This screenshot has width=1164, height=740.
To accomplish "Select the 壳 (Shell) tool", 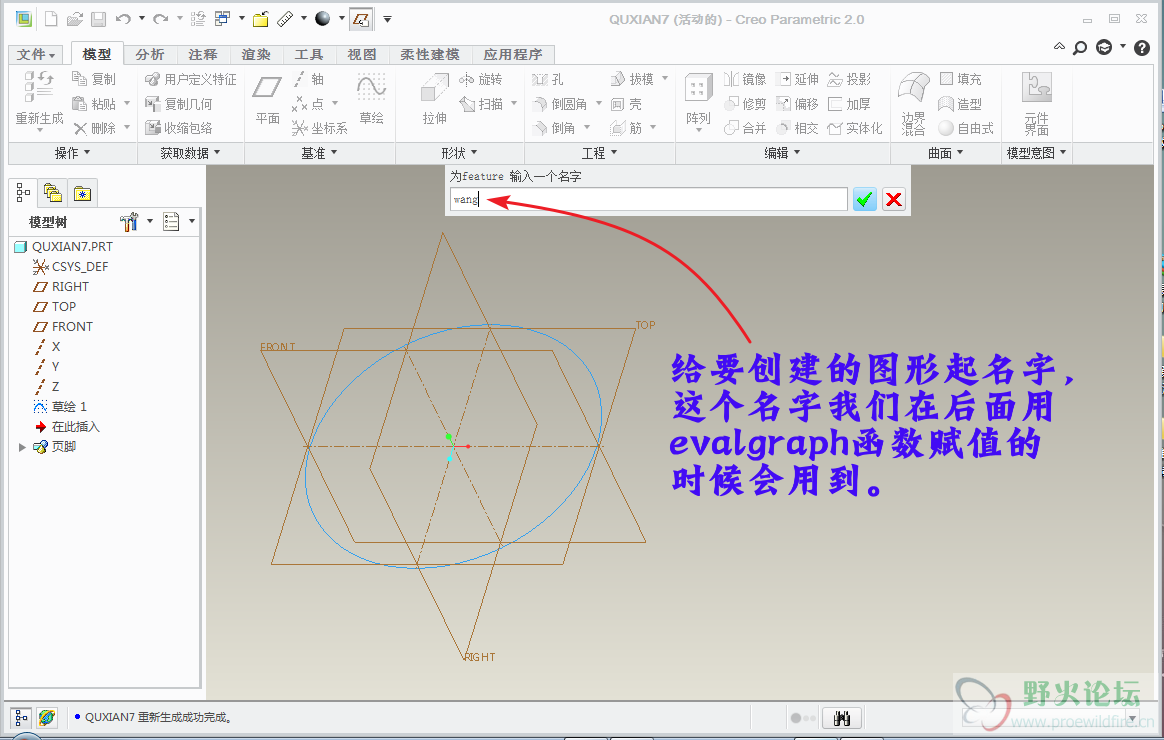I will 627,104.
